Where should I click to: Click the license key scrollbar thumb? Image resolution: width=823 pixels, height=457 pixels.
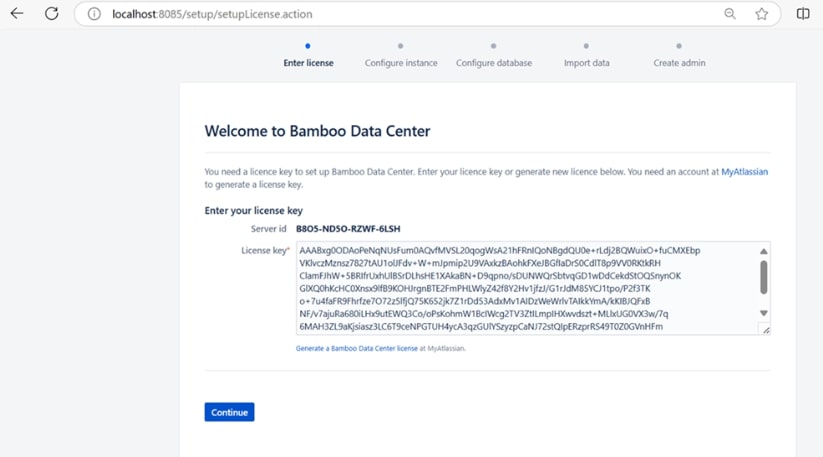click(x=764, y=278)
